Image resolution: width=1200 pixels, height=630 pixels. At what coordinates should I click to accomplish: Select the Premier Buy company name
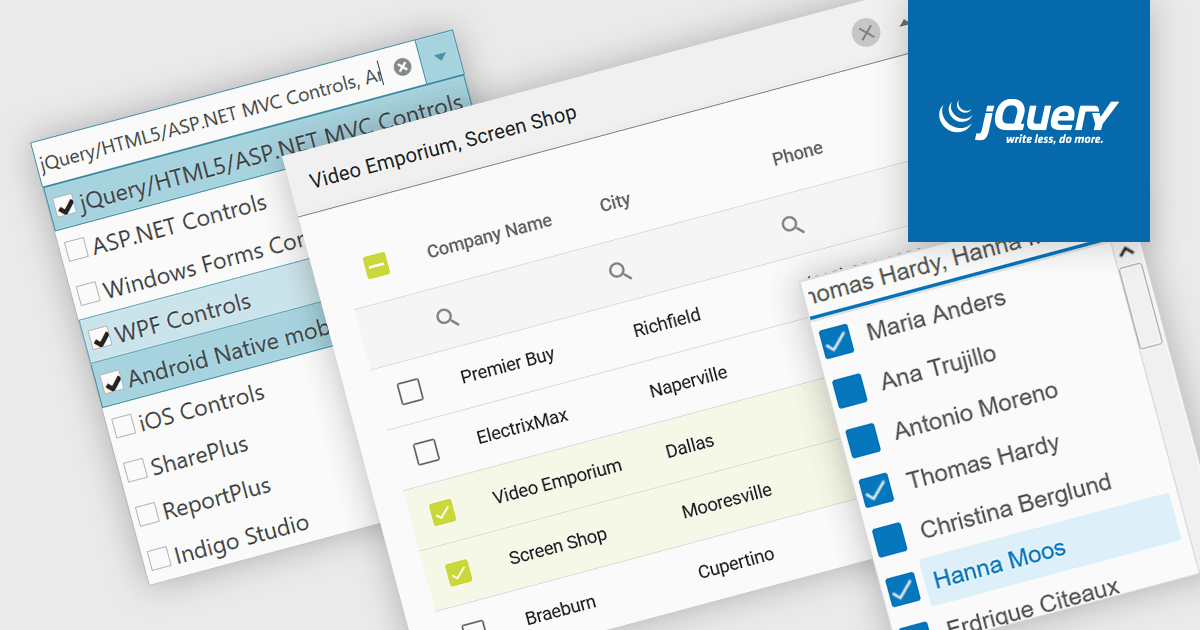pos(507,366)
